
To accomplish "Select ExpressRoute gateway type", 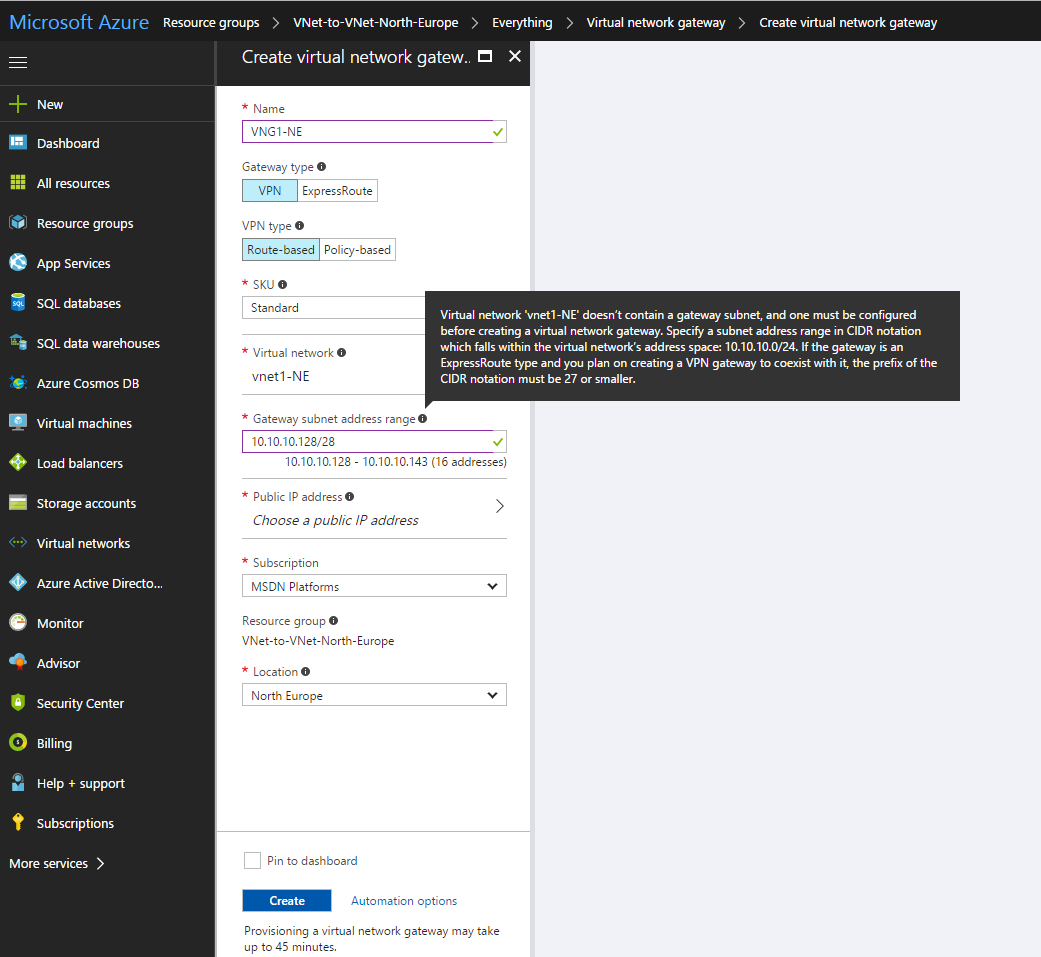I will (337, 191).
